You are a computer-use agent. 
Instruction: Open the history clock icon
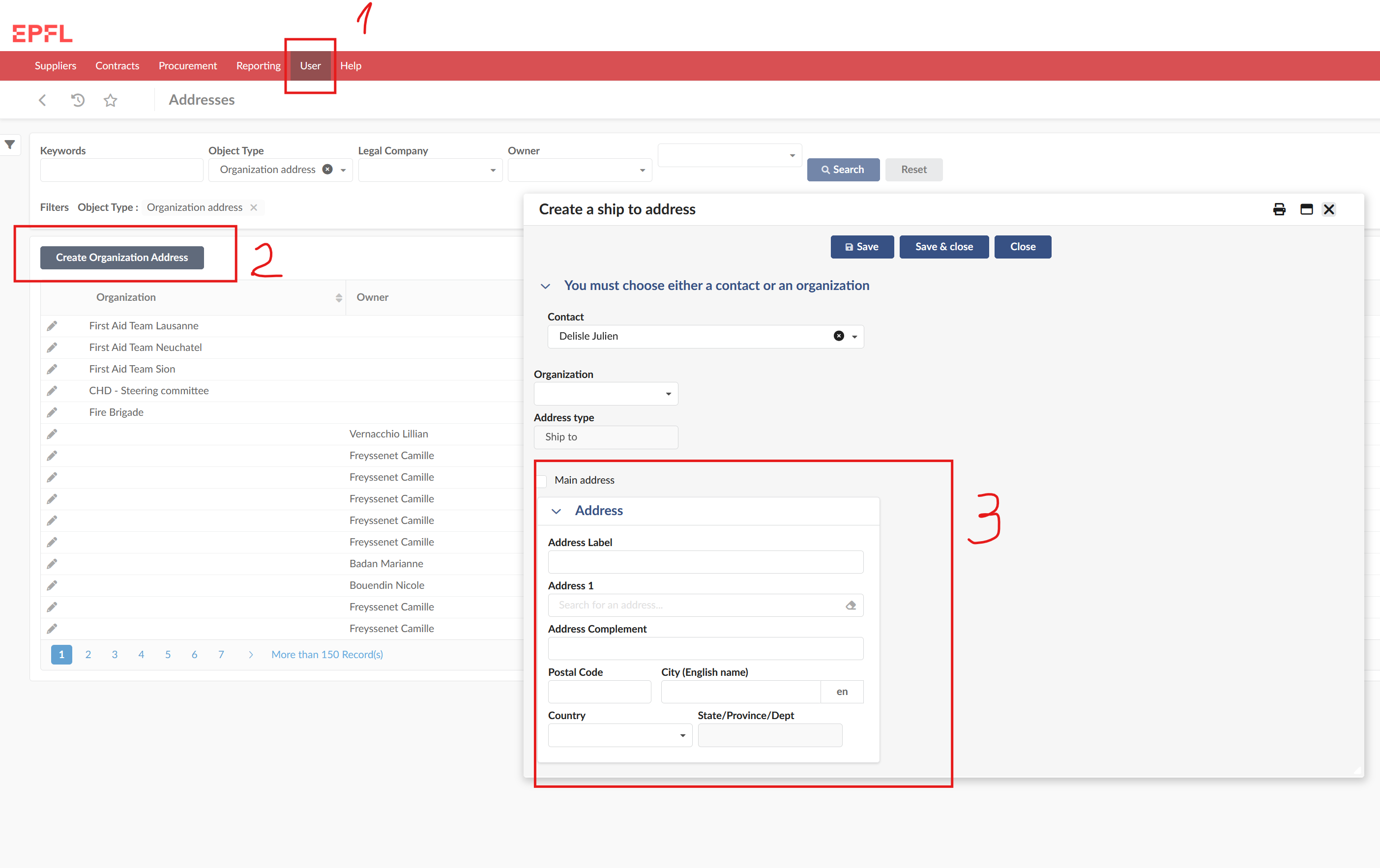tap(77, 100)
